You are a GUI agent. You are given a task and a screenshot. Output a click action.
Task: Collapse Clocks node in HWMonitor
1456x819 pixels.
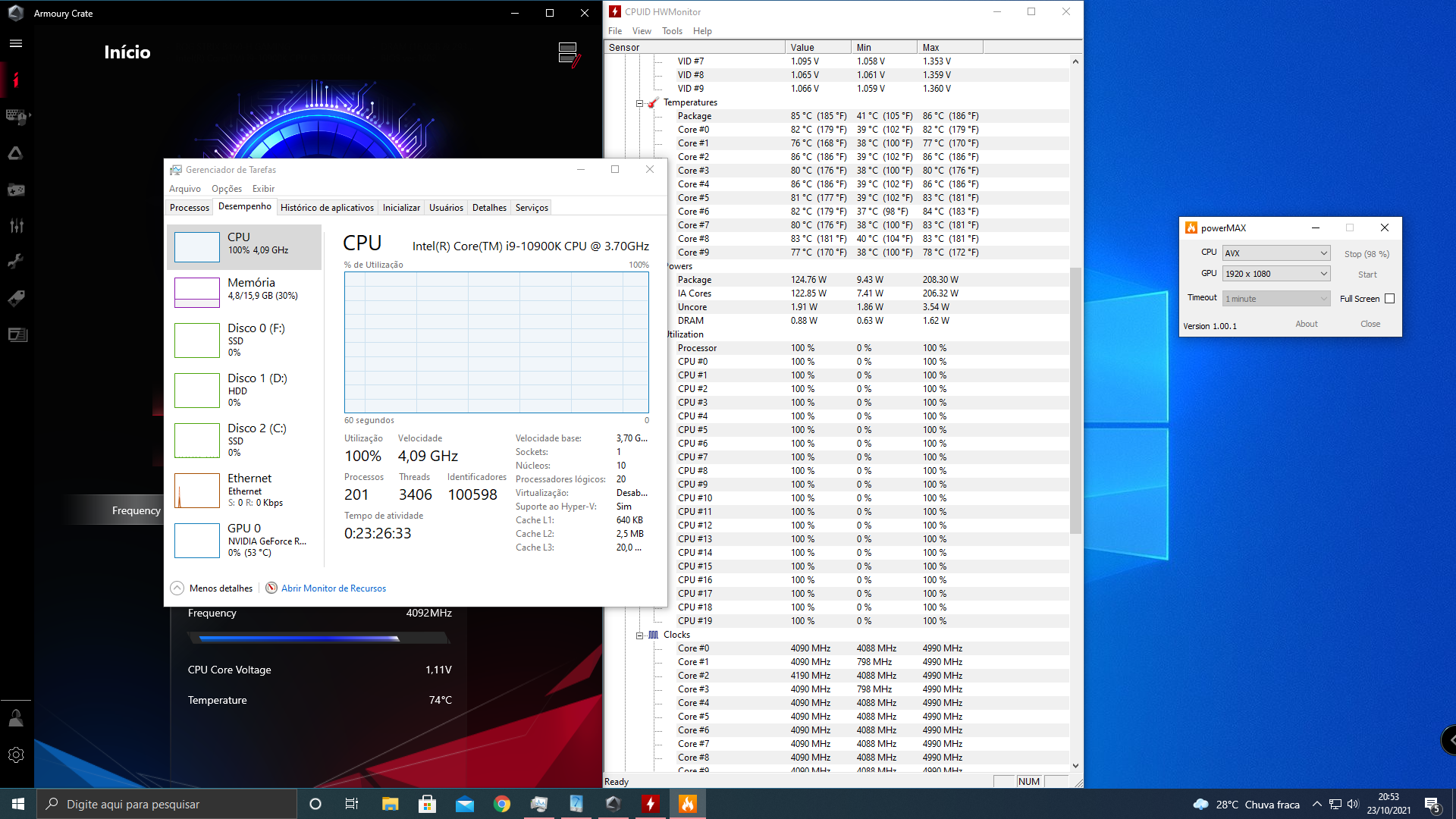[x=639, y=635]
